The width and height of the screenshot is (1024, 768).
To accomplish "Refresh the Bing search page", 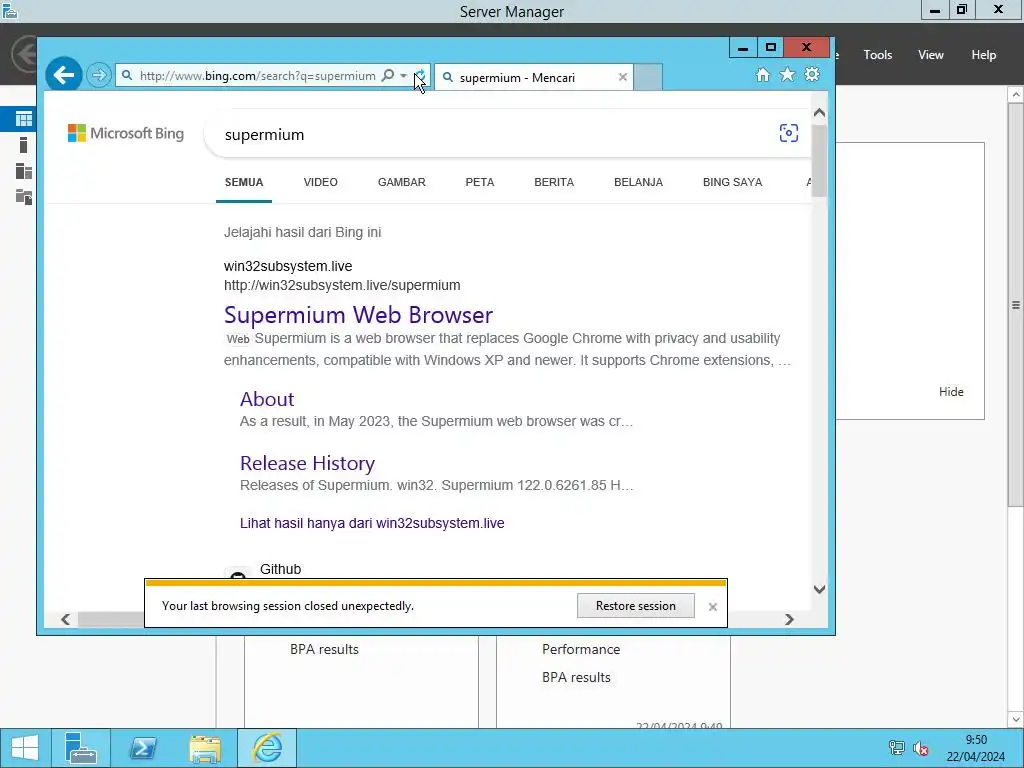I will (421, 76).
